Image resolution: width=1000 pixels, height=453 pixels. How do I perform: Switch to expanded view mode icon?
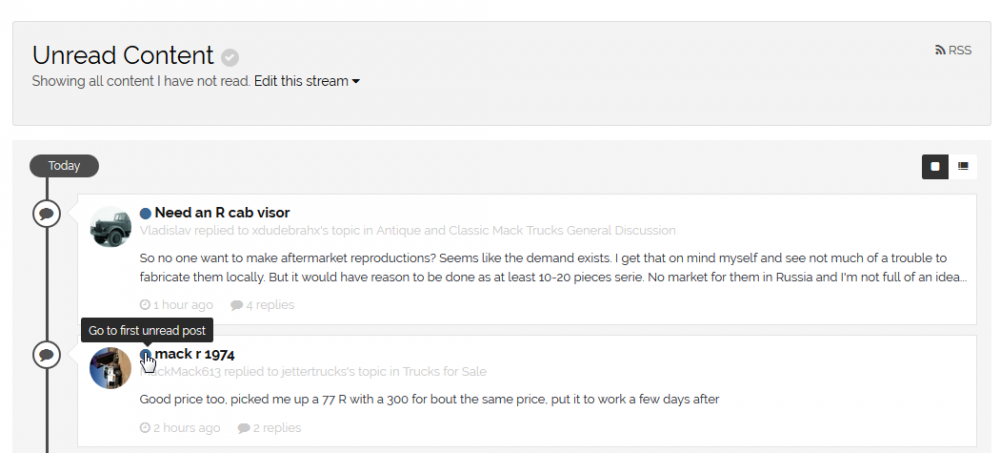(935, 167)
